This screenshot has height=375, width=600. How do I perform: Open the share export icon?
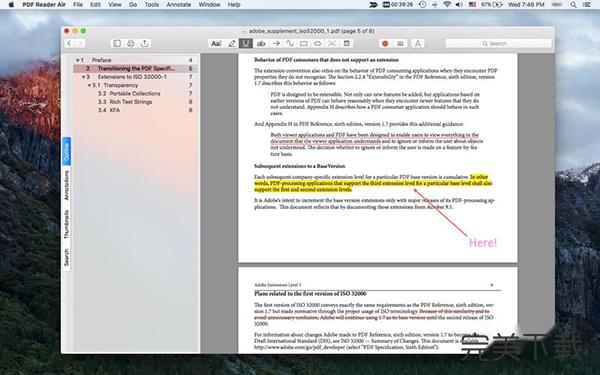[x=145, y=43]
